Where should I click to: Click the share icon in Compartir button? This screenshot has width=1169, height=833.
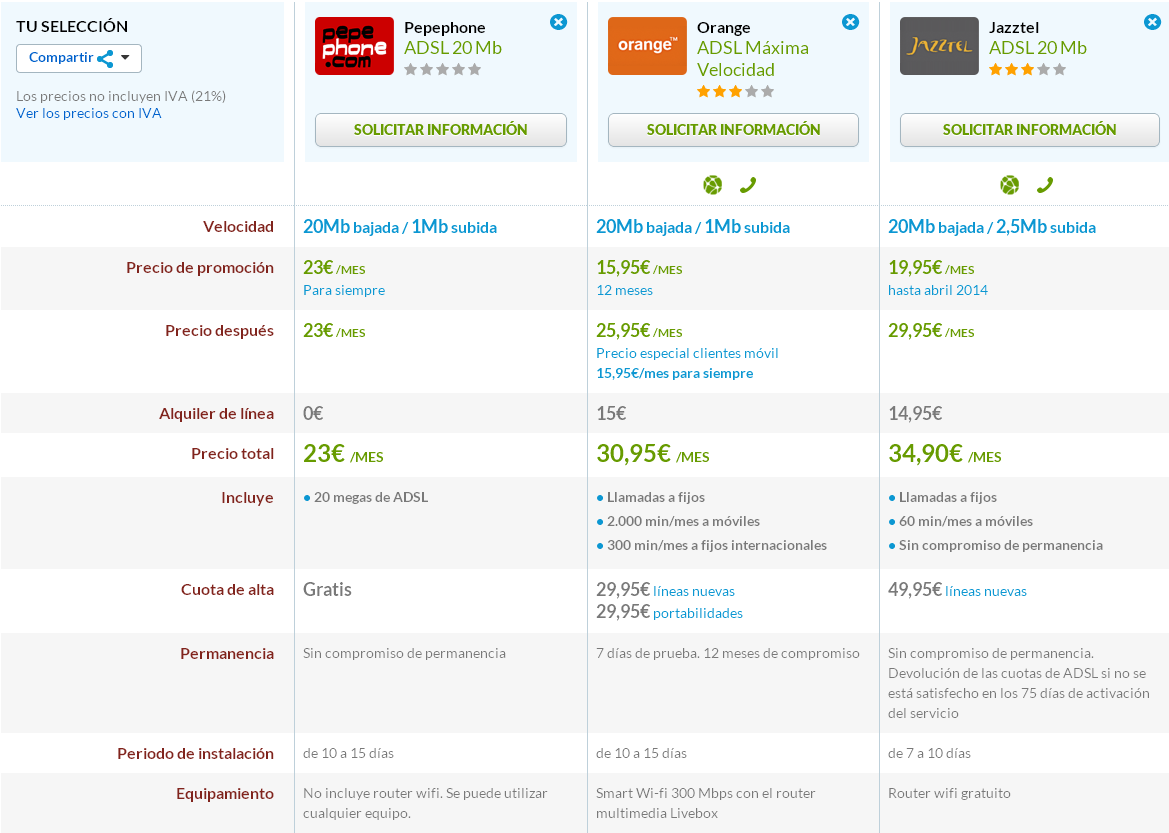click(105, 58)
